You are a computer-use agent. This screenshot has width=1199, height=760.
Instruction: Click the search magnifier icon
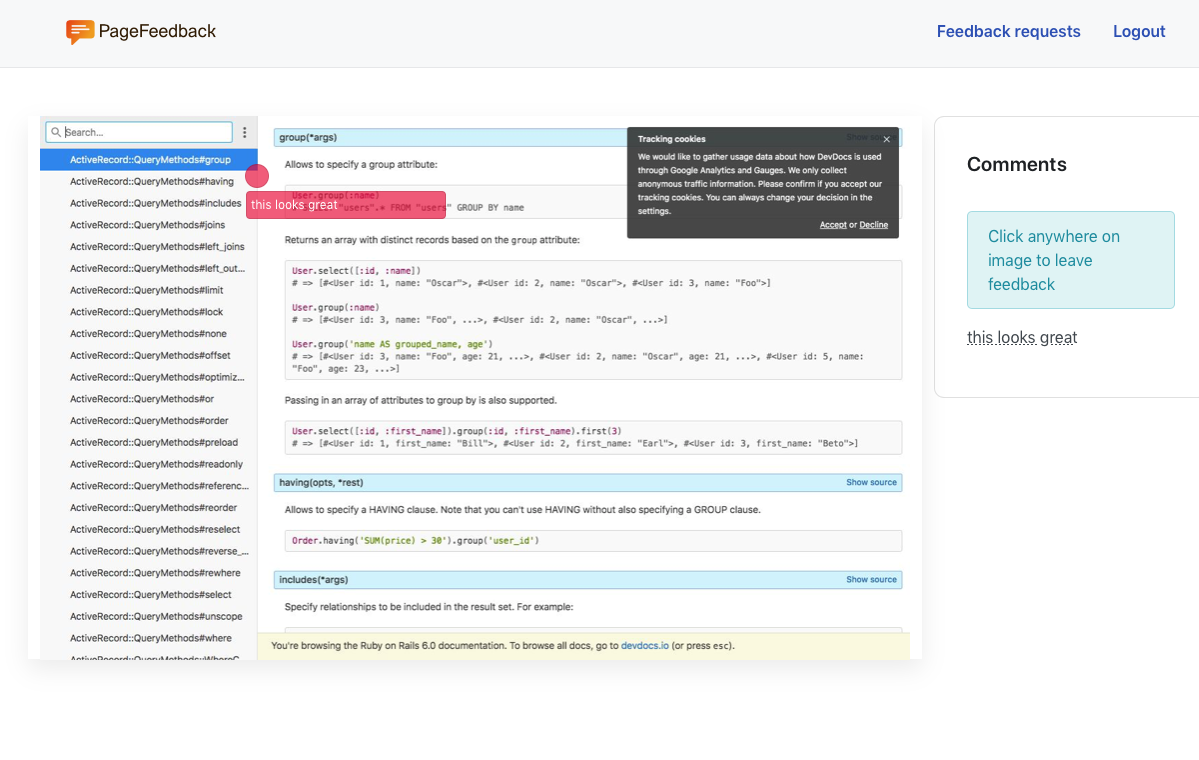click(x=57, y=131)
